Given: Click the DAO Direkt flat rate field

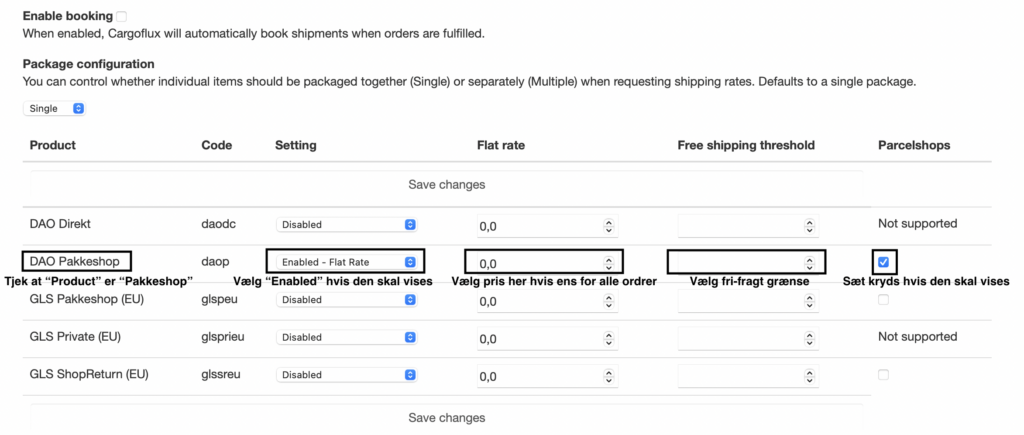Looking at the screenshot, I should click(x=547, y=226).
